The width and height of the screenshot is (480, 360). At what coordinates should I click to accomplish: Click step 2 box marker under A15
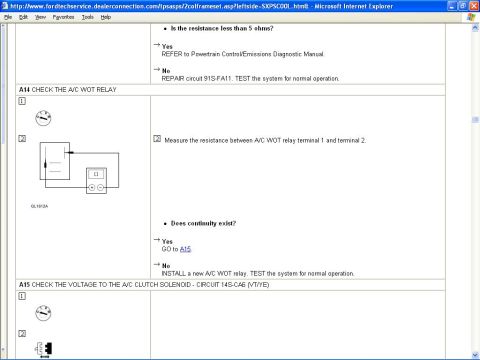(x=22, y=334)
